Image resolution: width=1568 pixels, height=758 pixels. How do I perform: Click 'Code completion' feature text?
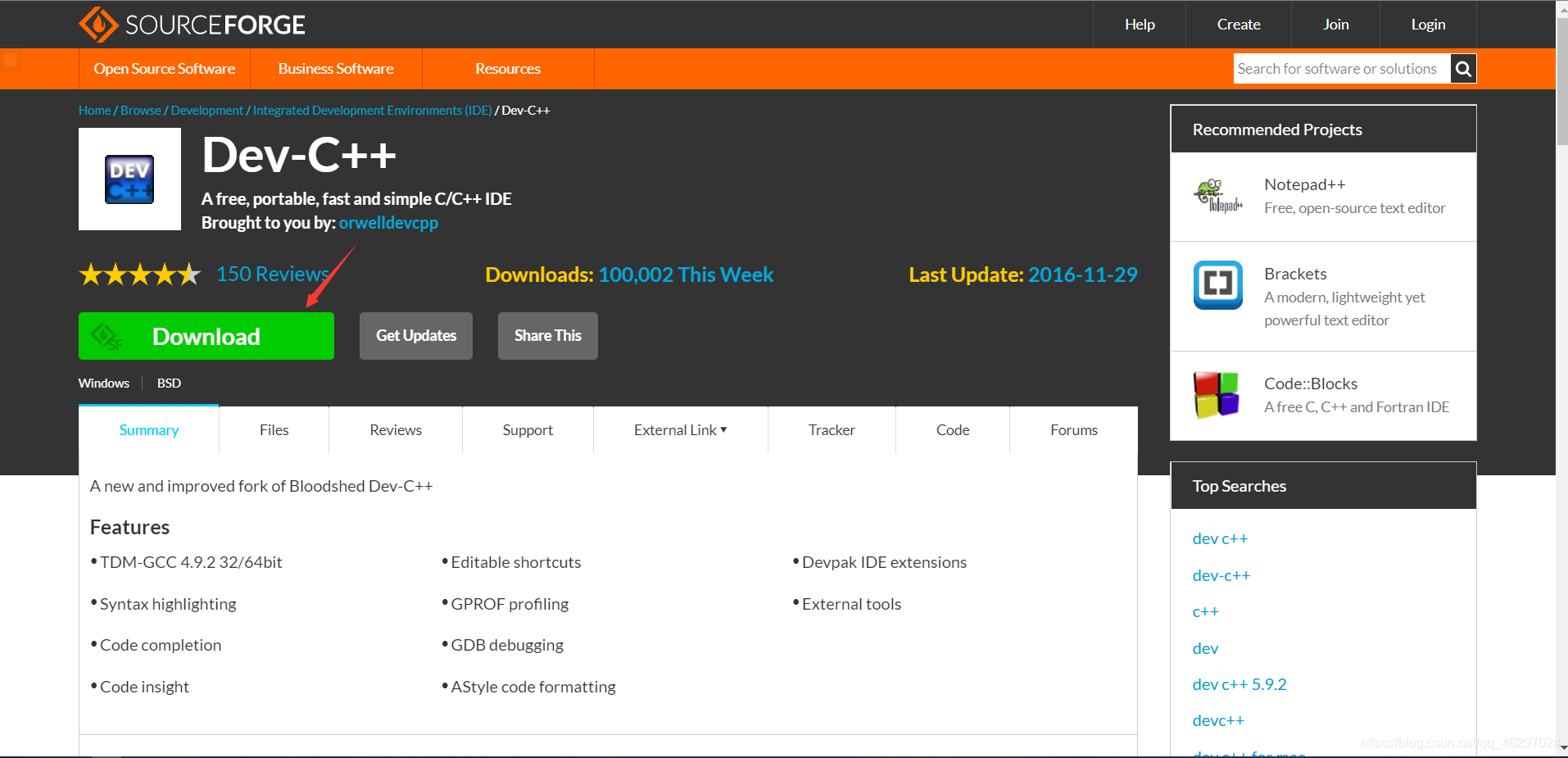(x=161, y=645)
